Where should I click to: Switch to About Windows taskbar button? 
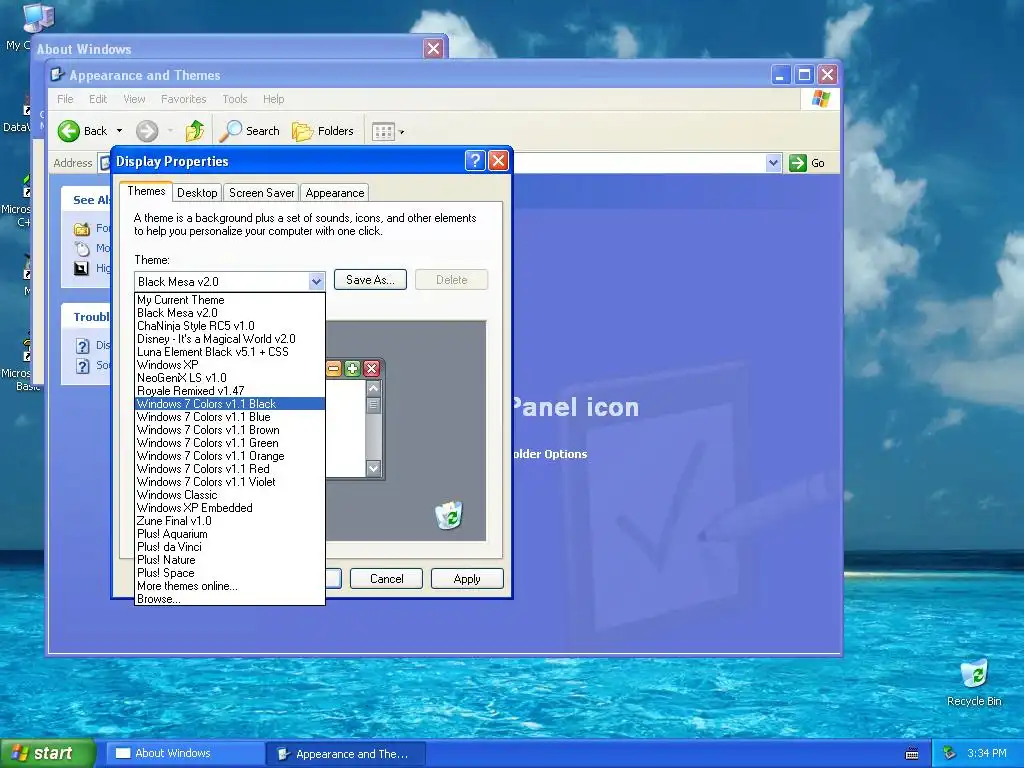pyautogui.click(x=185, y=754)
